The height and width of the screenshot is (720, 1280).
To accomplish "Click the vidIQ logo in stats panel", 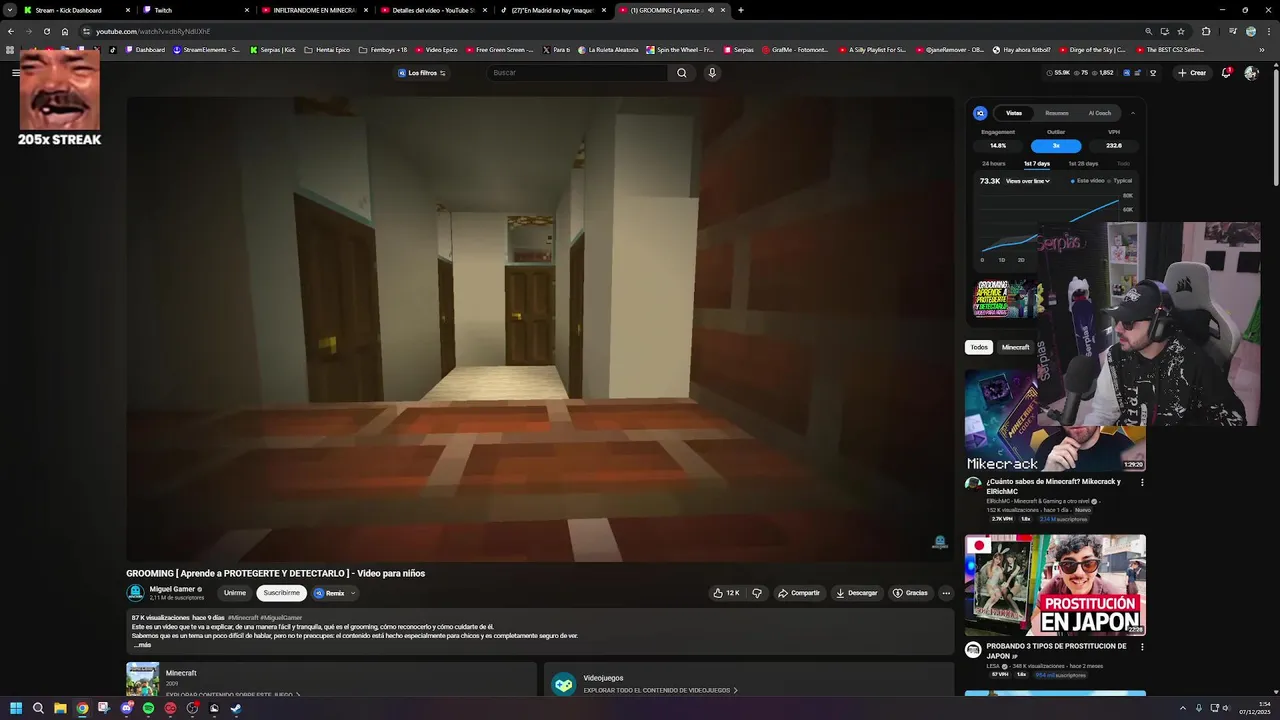I will point(980,113).
